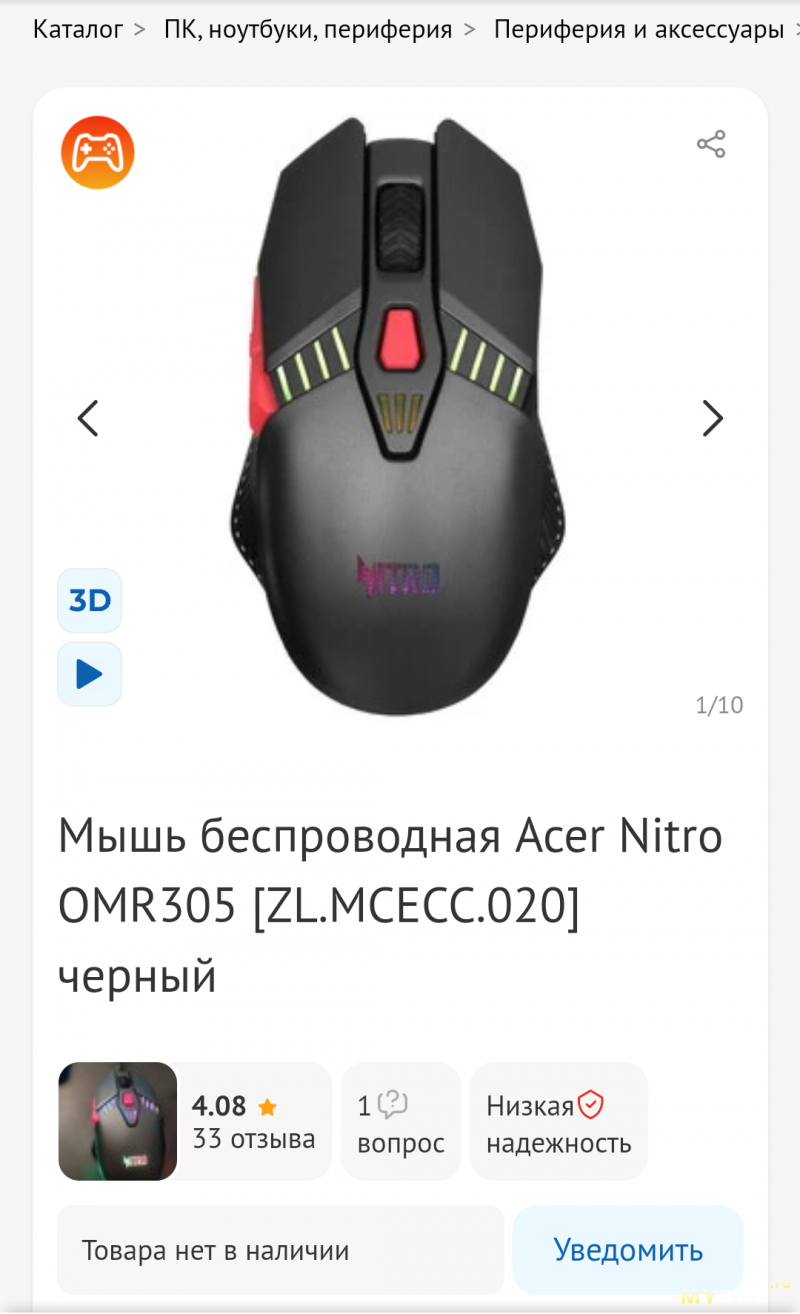The height and width of the screenshot is (1314, 800).
Task: Tap the 1/10 image counter
Action: click(719, 705)
